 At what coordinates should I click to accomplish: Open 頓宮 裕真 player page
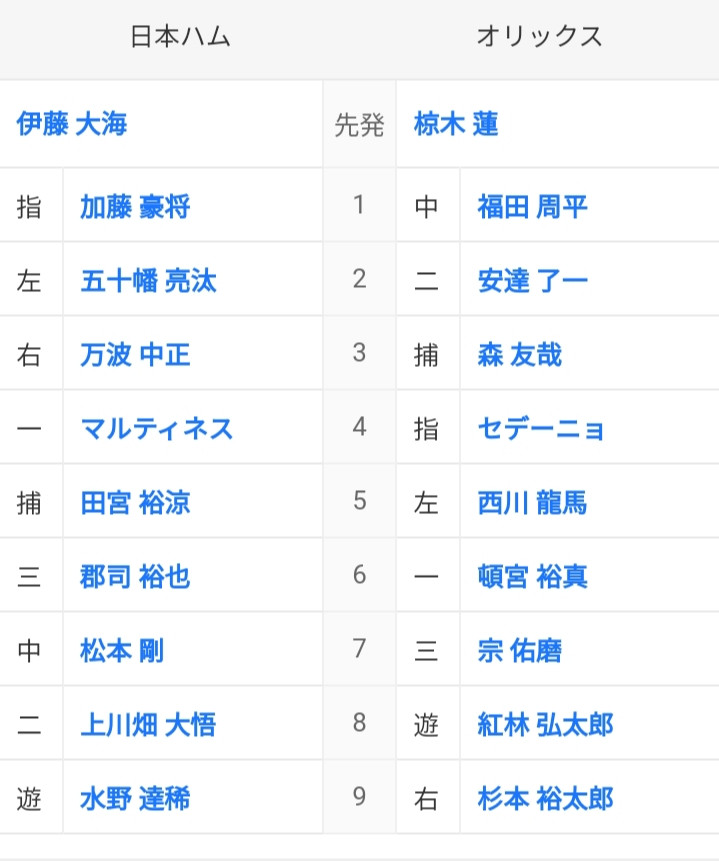tap(532, 577)
